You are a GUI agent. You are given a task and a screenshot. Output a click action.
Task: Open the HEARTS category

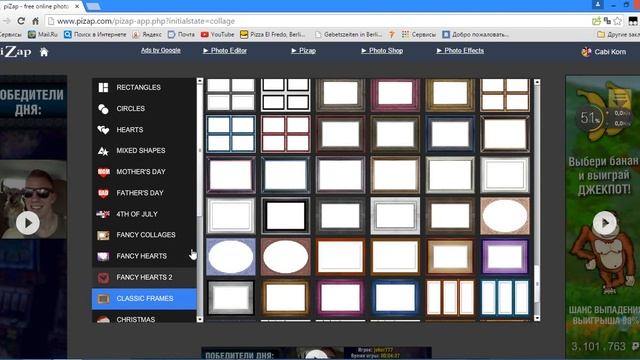130,130
